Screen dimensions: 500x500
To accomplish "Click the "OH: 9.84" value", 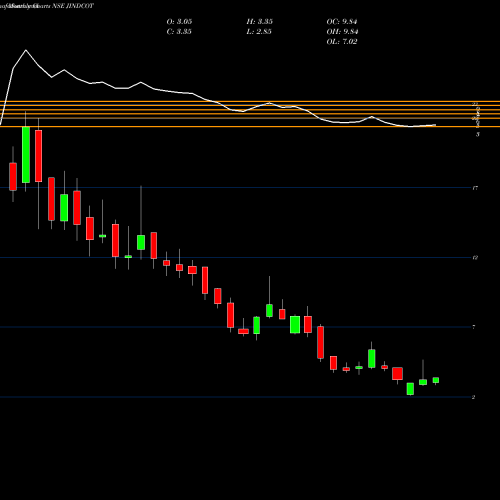I will [342, 32].
